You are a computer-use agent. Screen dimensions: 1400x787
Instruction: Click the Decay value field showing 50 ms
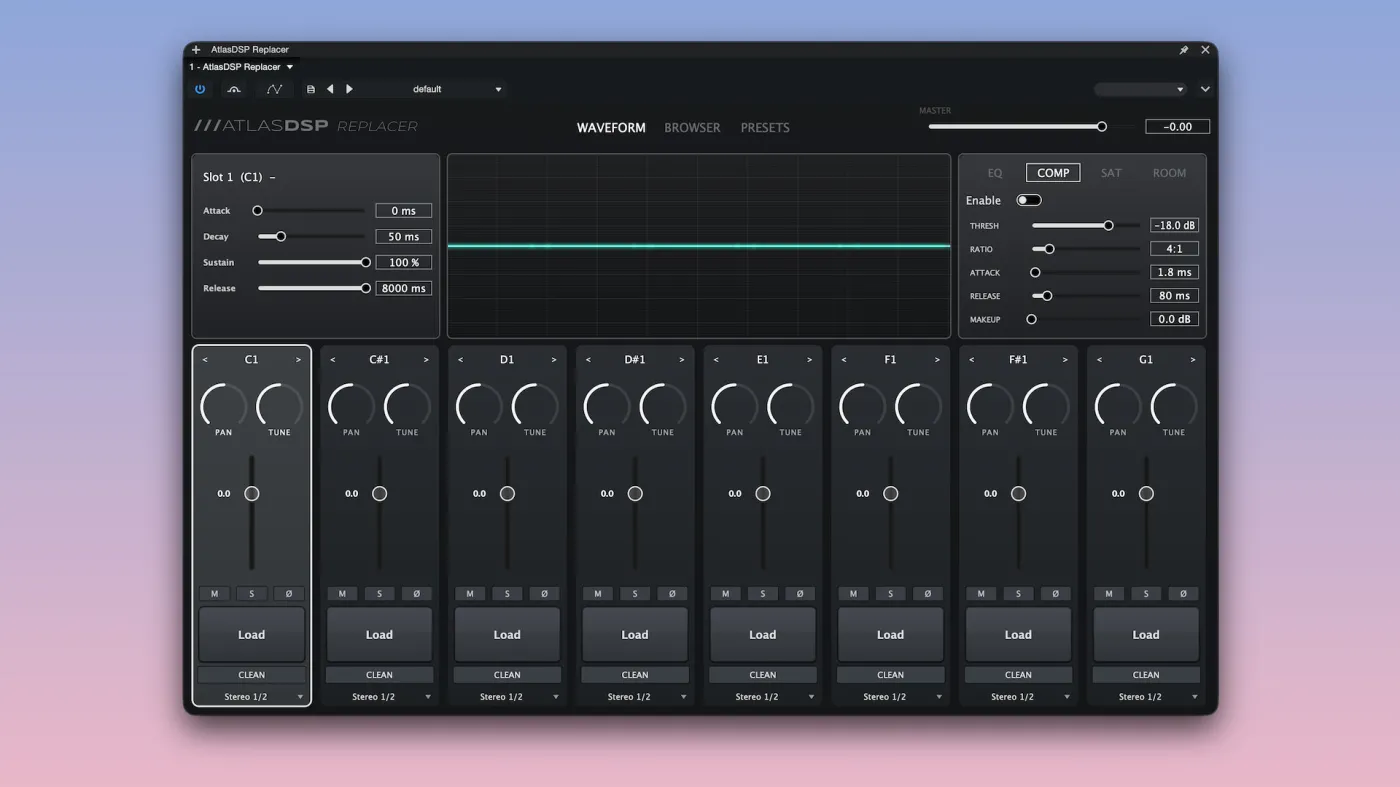coord(404,237)
